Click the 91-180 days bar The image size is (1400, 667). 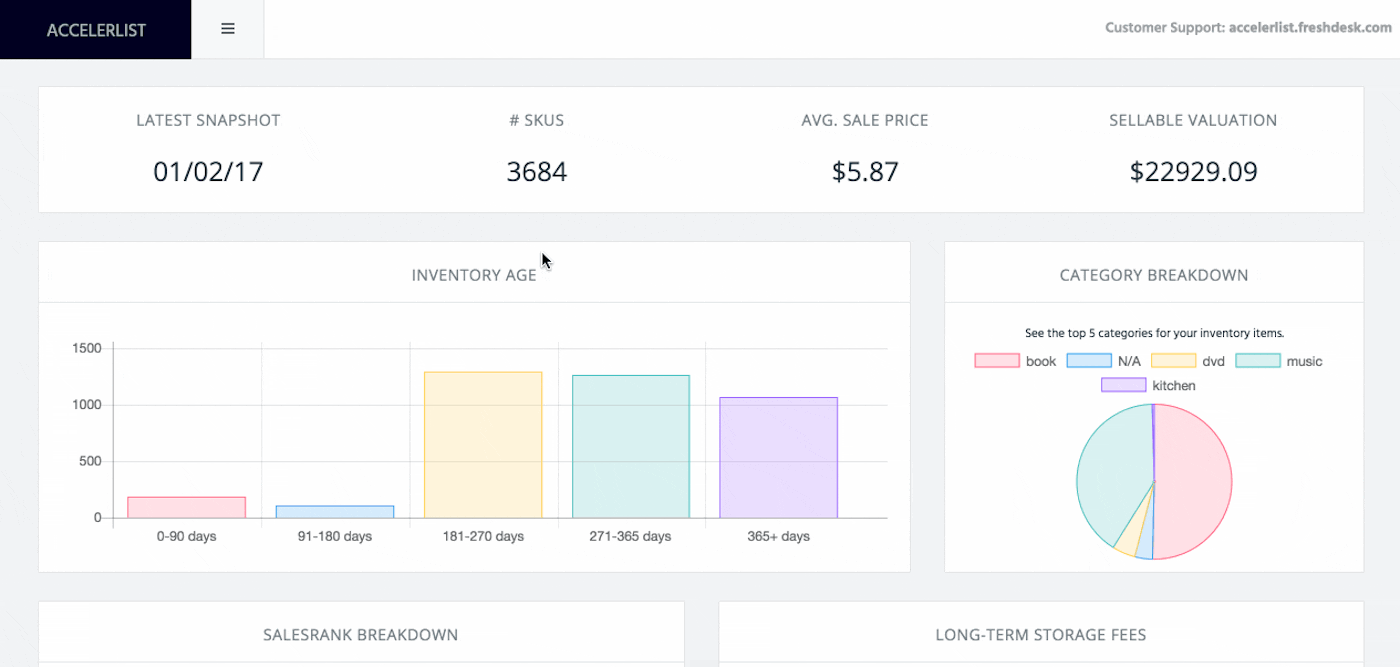point(335,512)
